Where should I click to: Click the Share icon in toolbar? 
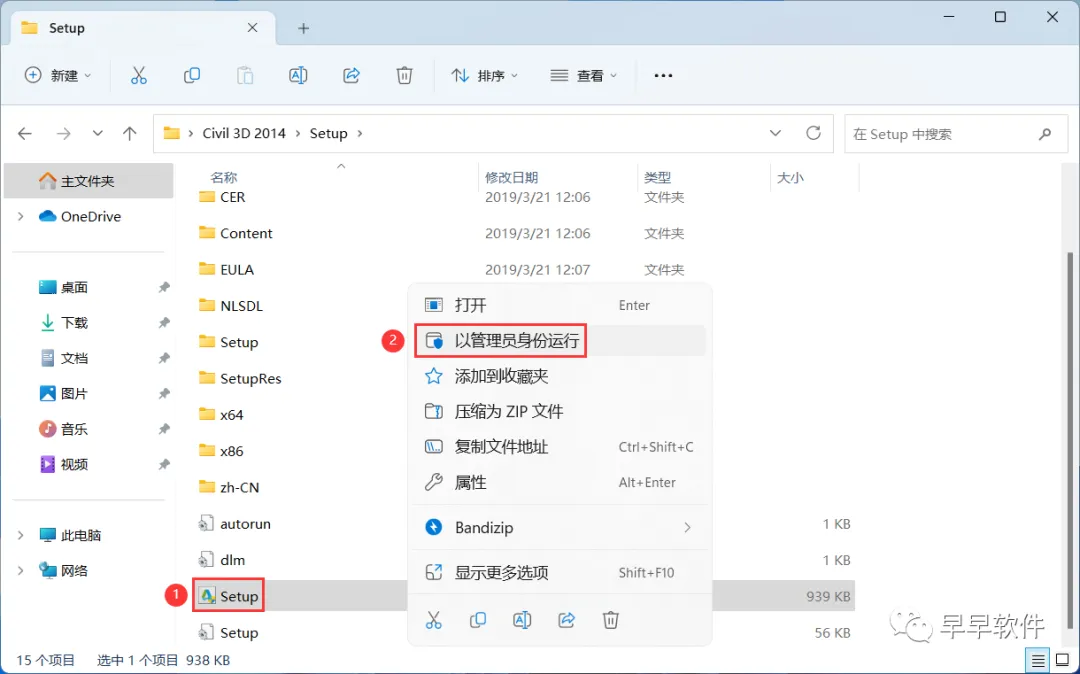(x=351, y=76)
